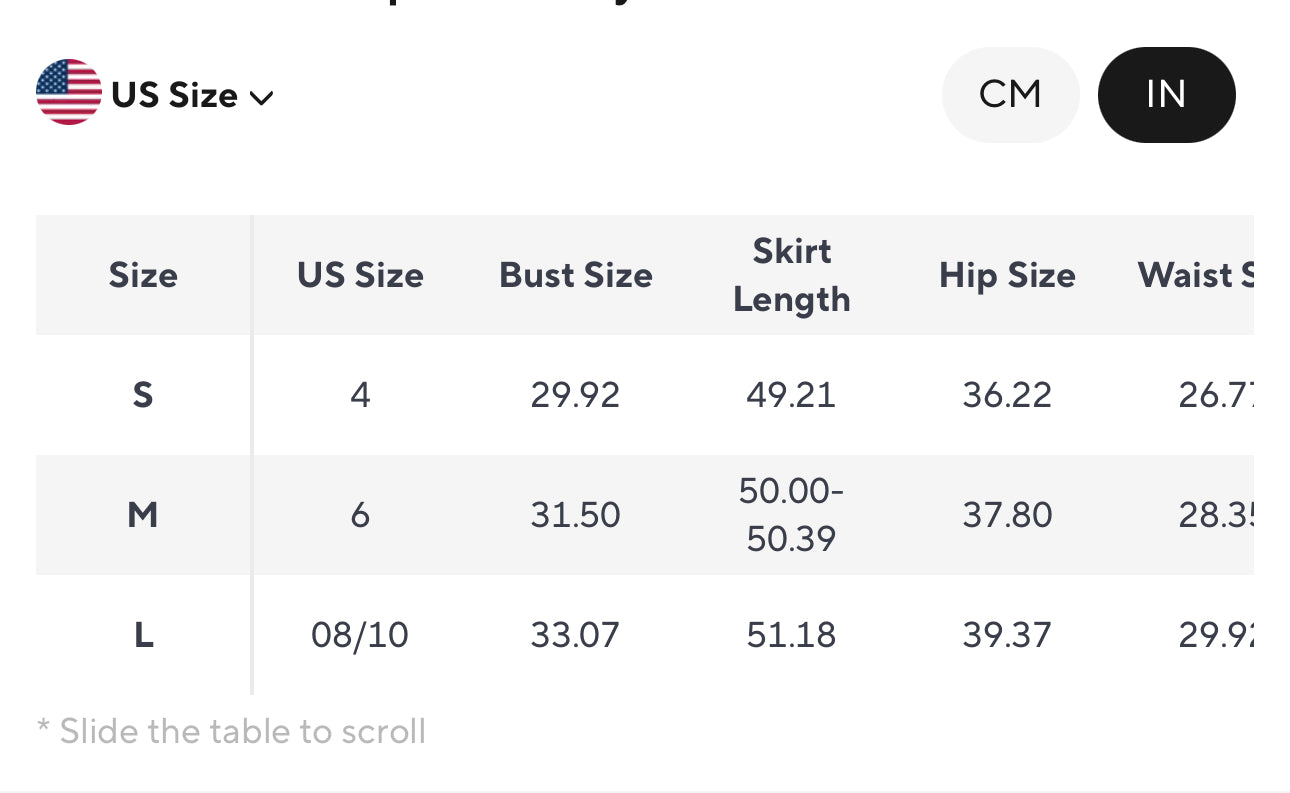Switch units to CM
The image size is (1290, 793).
coord(1010,95)
